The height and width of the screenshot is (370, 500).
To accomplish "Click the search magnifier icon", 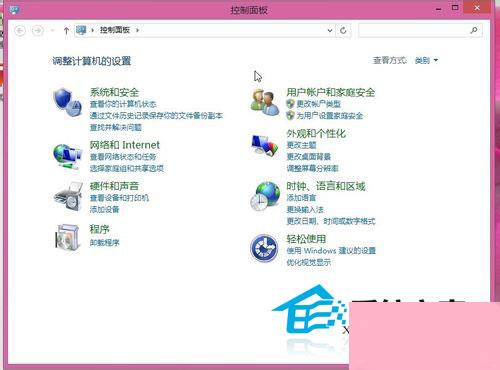I will pyautogui.click(x=474, y=30).
